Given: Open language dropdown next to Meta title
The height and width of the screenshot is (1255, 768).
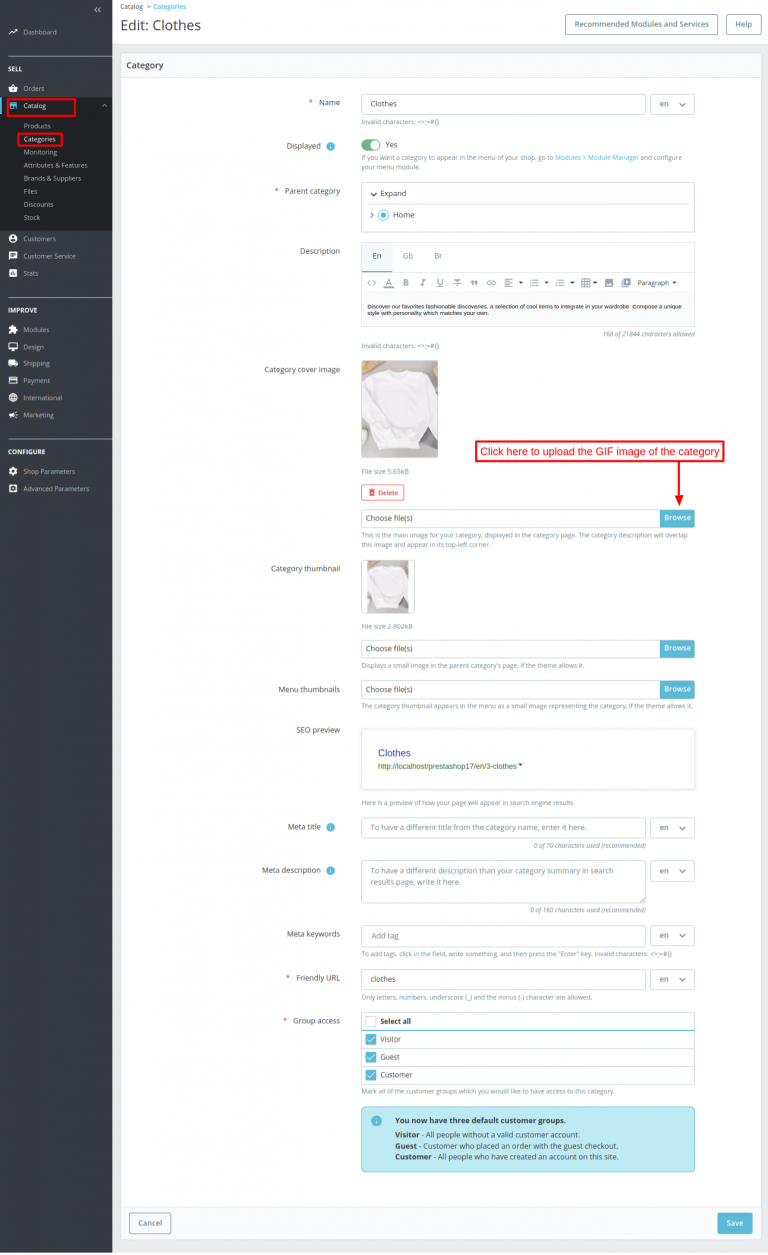Looking at the screenshot, I should 672,828.
